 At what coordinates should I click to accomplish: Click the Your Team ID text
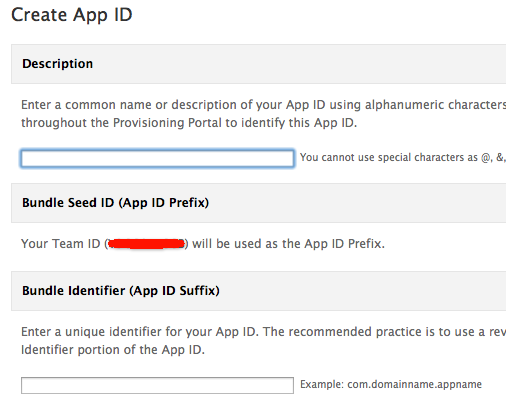[x=61, y=244]
